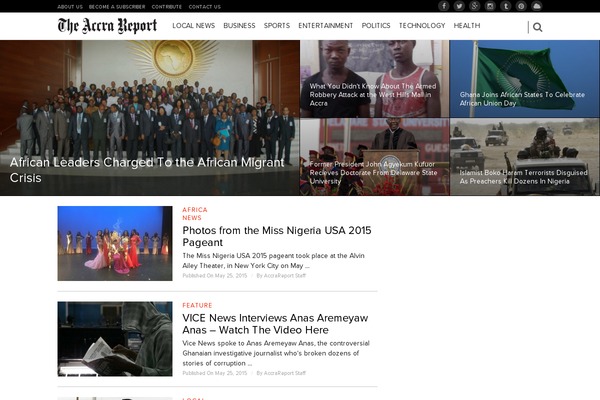Open the Business menu

click(x=239, y=26)
